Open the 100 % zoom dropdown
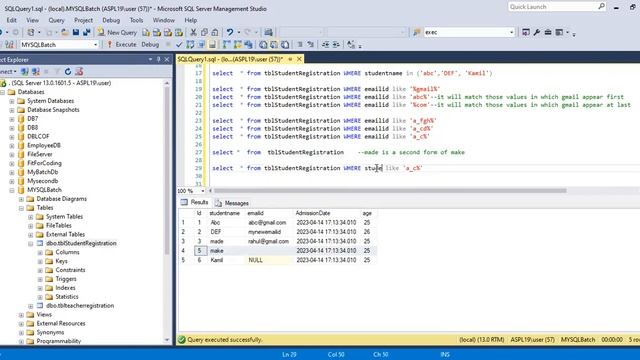640x360 pixels. click(x=203, y=191)
